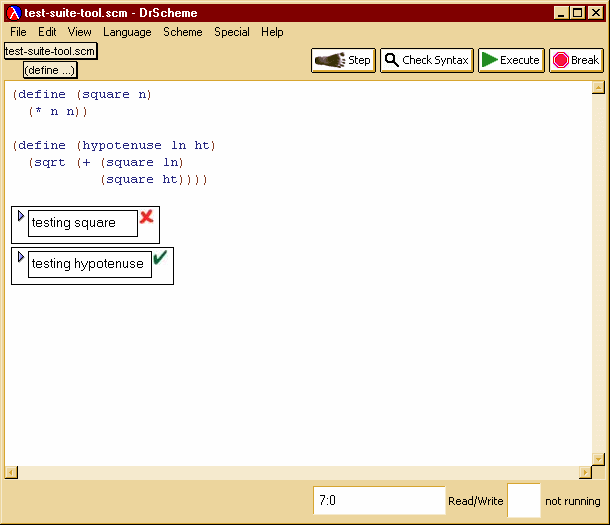Minimize the DrScheme window
The height and width of the screenshot is (525, 610).
pyautogui.click(x=561, y=13)
